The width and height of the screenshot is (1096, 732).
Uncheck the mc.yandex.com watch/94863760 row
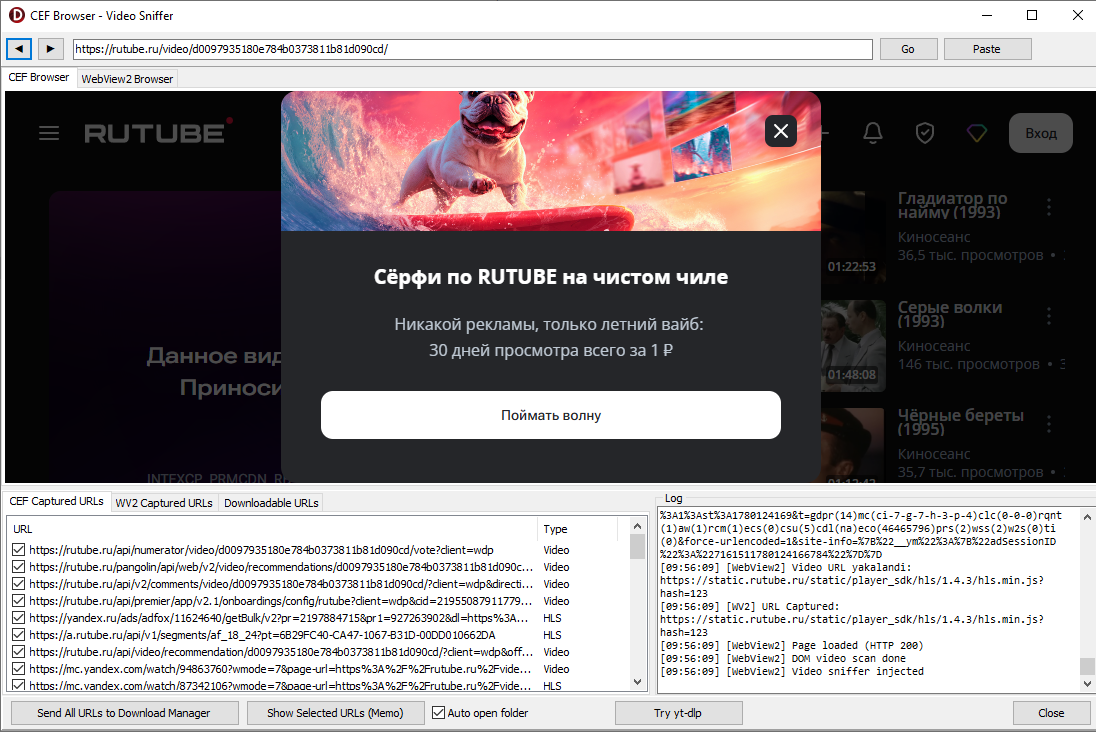(x=19, y=669)
